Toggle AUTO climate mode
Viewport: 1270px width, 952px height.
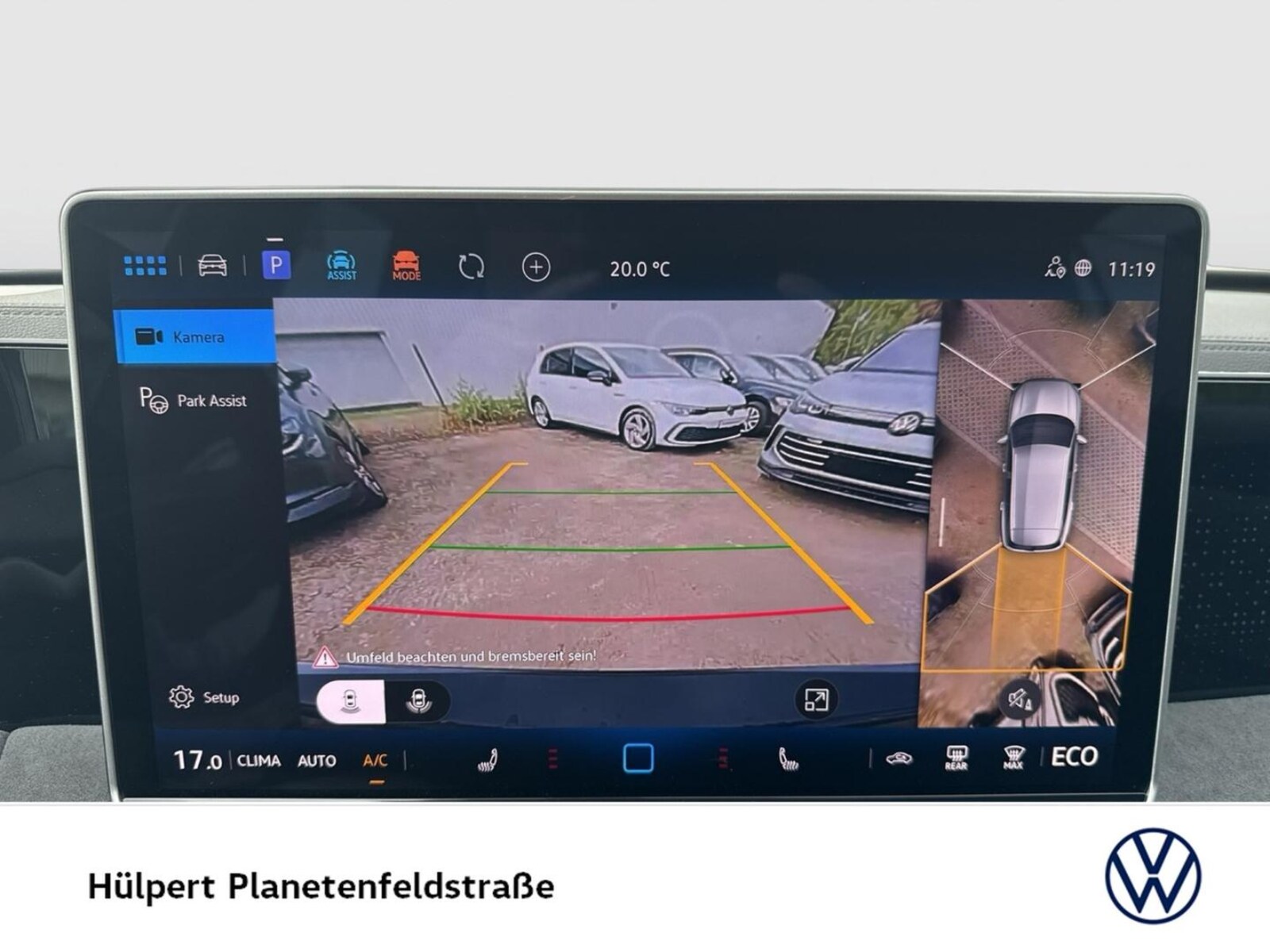pyautogui.click(x=317, y=760)
